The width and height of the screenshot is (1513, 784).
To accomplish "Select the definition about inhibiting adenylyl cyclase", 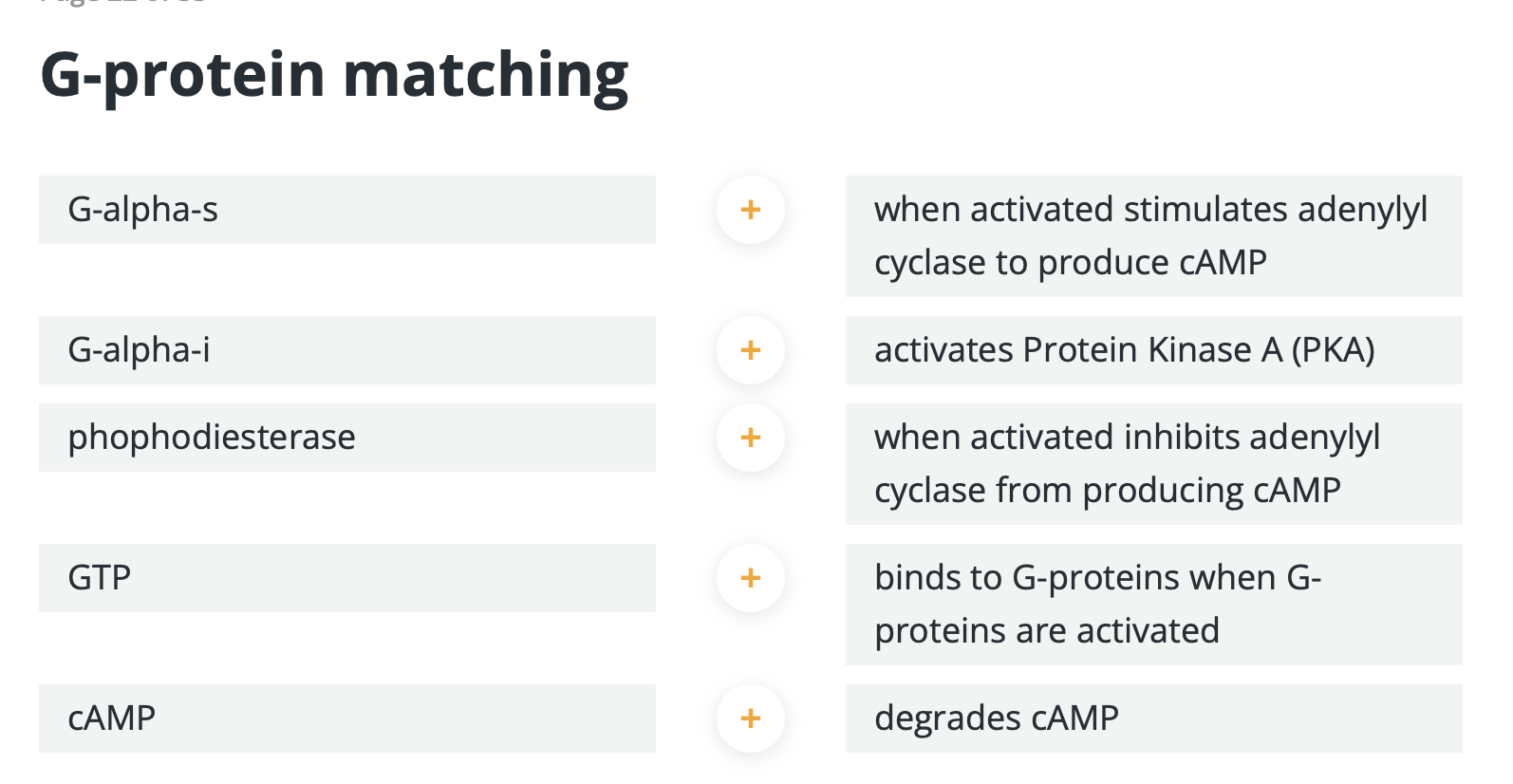I will [x=1153, y=463].
